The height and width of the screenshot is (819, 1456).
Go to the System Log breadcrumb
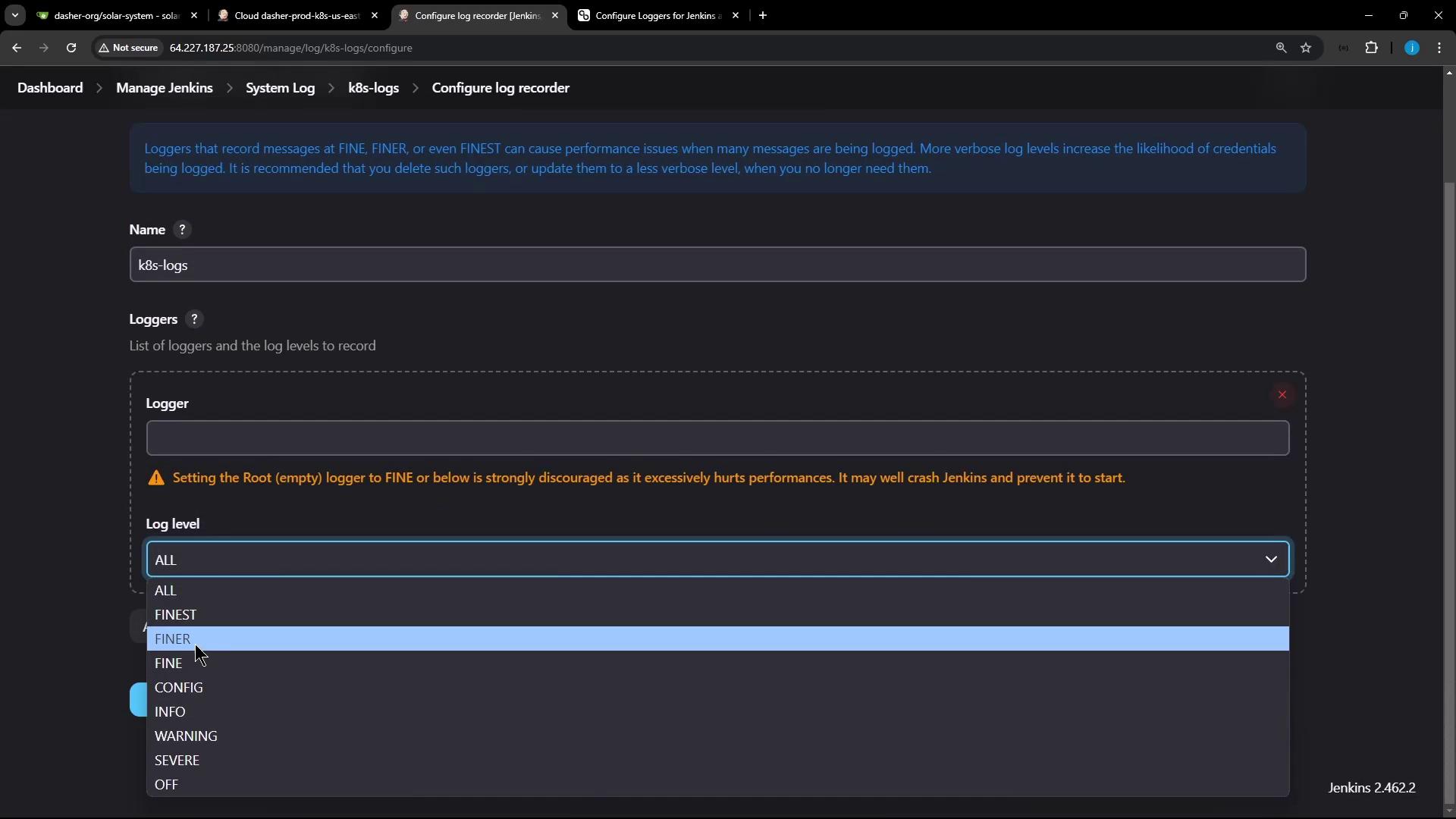[x=280, y=88]
